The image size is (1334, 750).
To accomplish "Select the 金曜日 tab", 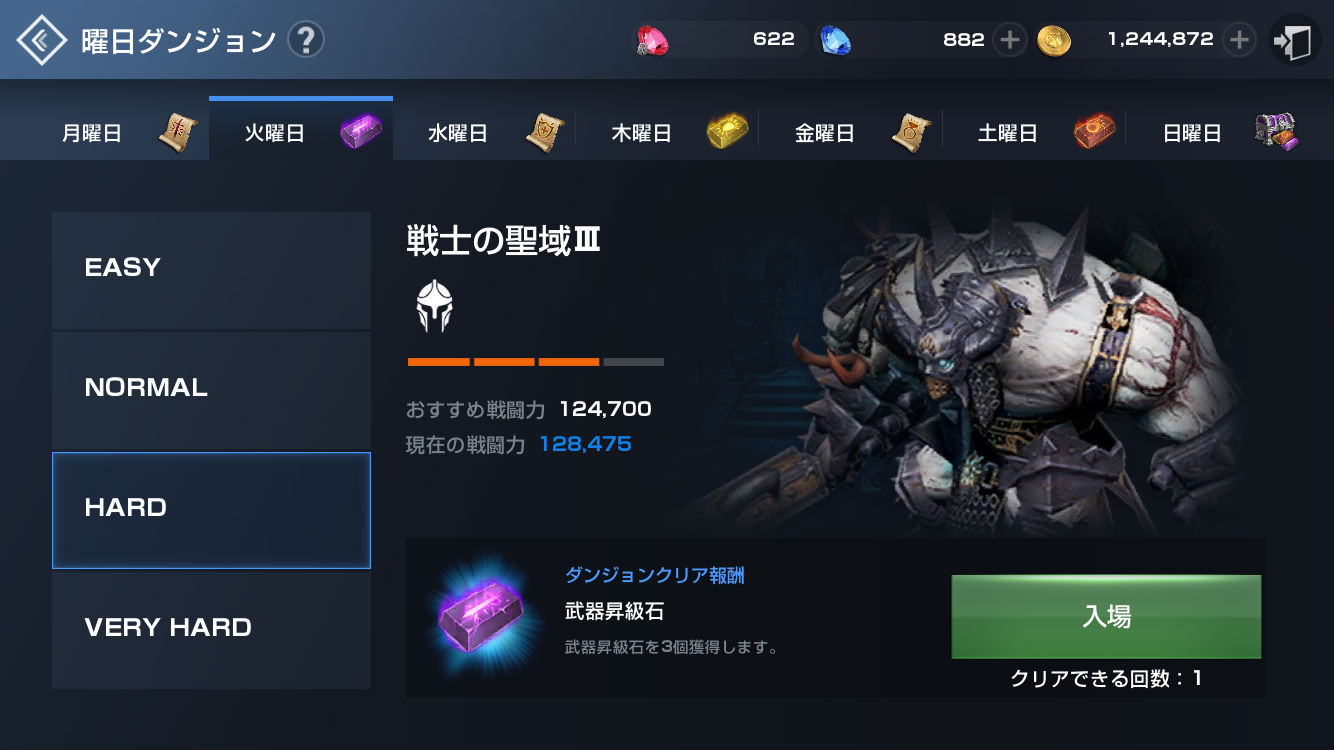I will pos(851,130).
